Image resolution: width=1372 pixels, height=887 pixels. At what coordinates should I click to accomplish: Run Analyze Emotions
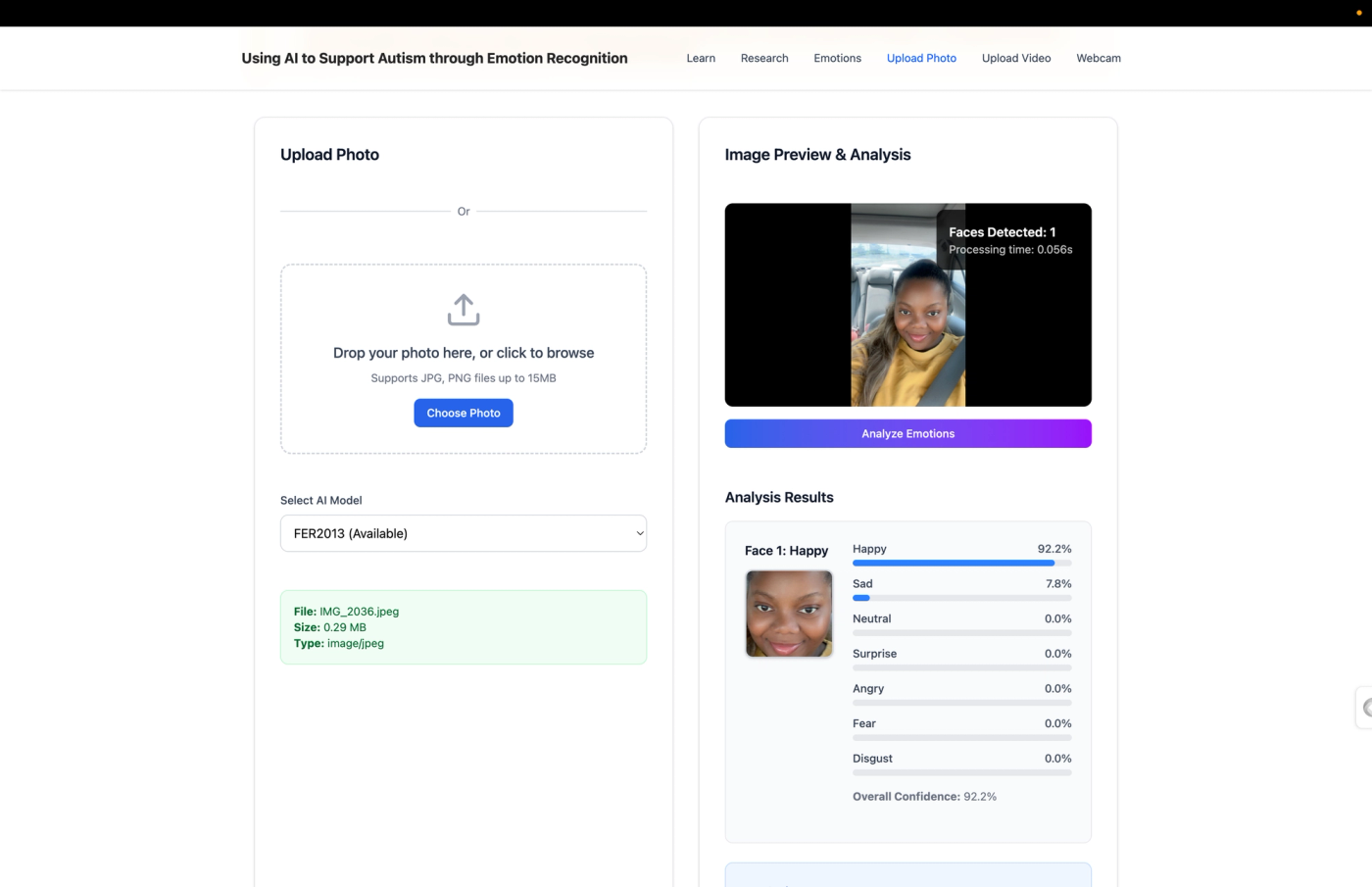[x=907, y=433]
